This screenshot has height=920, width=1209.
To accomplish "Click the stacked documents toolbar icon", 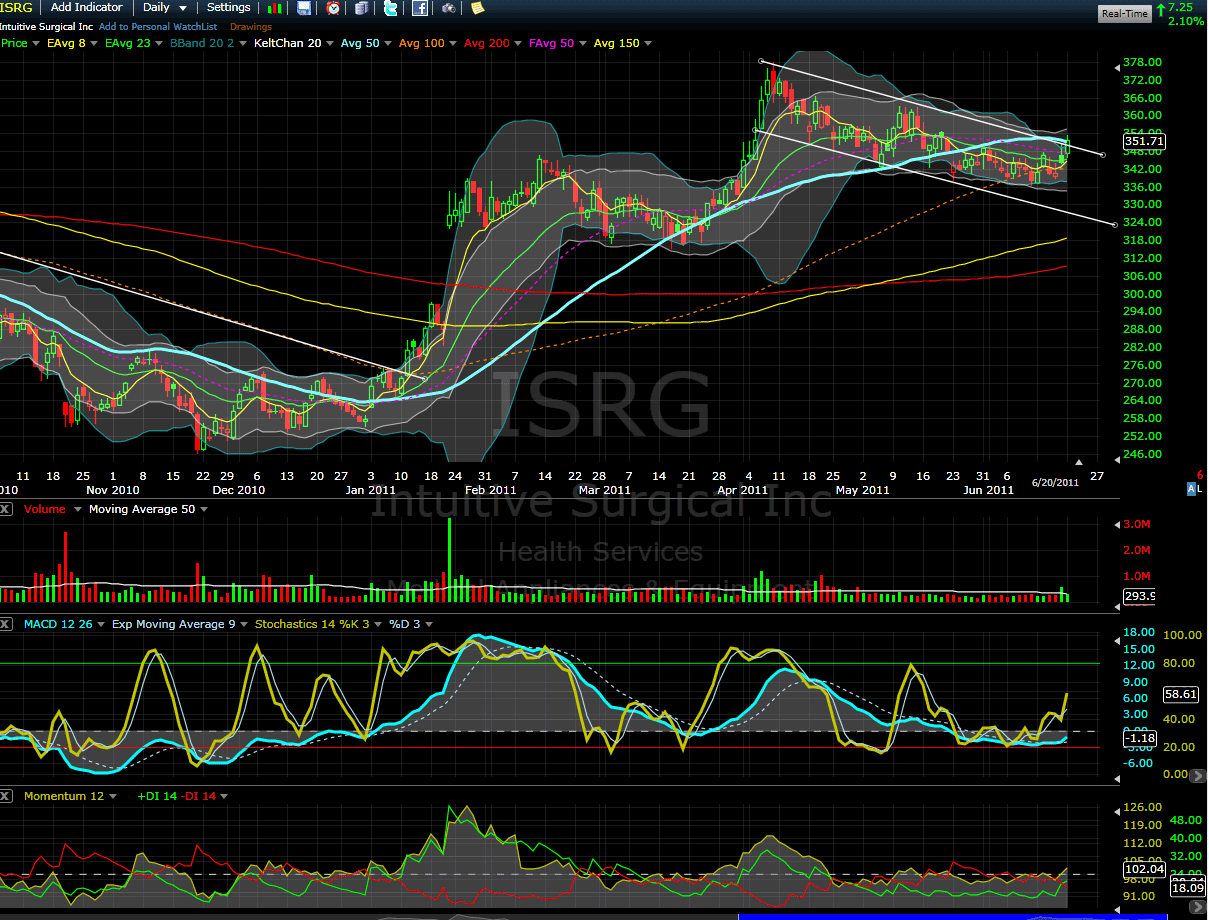I will [x=361, y=8].
